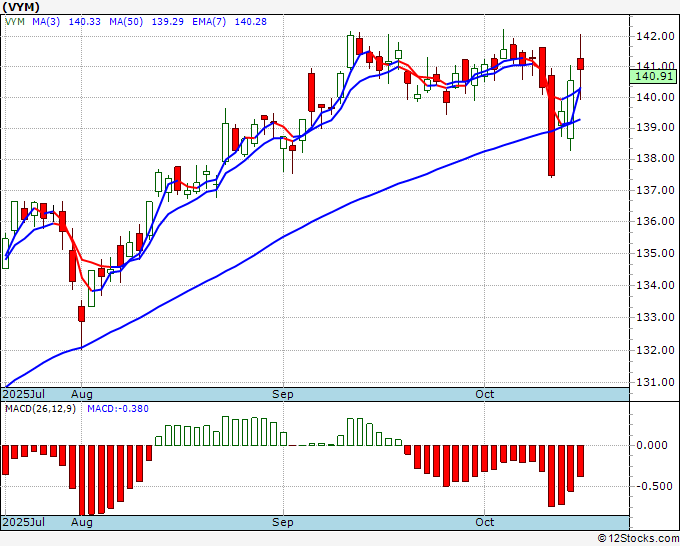Click the 138.00 price axis label
This screenshot has width=680, height=546.
[x=655, y=159]
